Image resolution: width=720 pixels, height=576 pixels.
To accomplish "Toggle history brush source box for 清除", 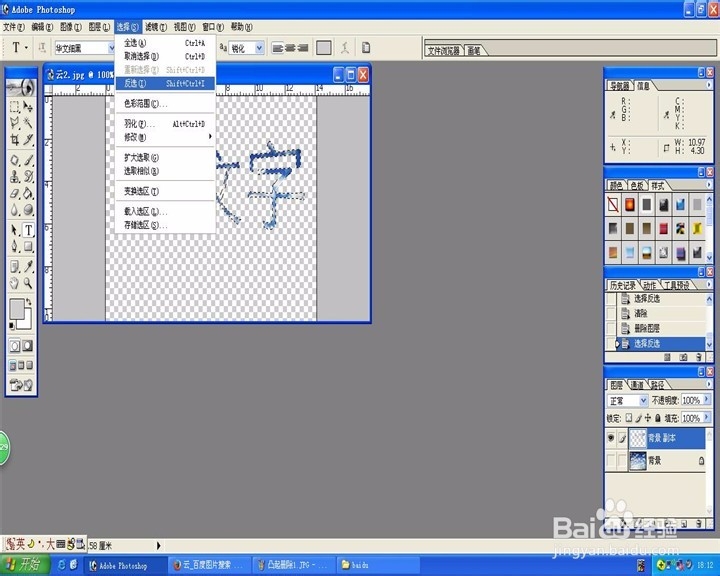I will (x=611, y=313).
